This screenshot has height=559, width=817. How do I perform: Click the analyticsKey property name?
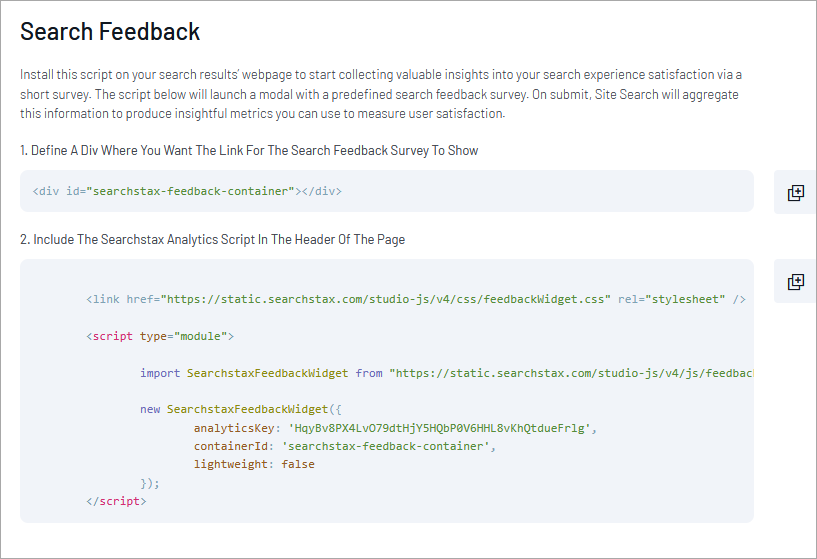(x=234, y=428)
